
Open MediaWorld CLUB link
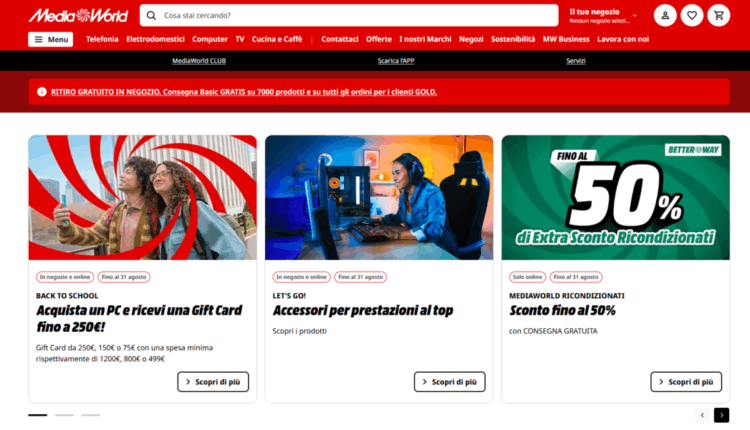click(x=199, y=61)
